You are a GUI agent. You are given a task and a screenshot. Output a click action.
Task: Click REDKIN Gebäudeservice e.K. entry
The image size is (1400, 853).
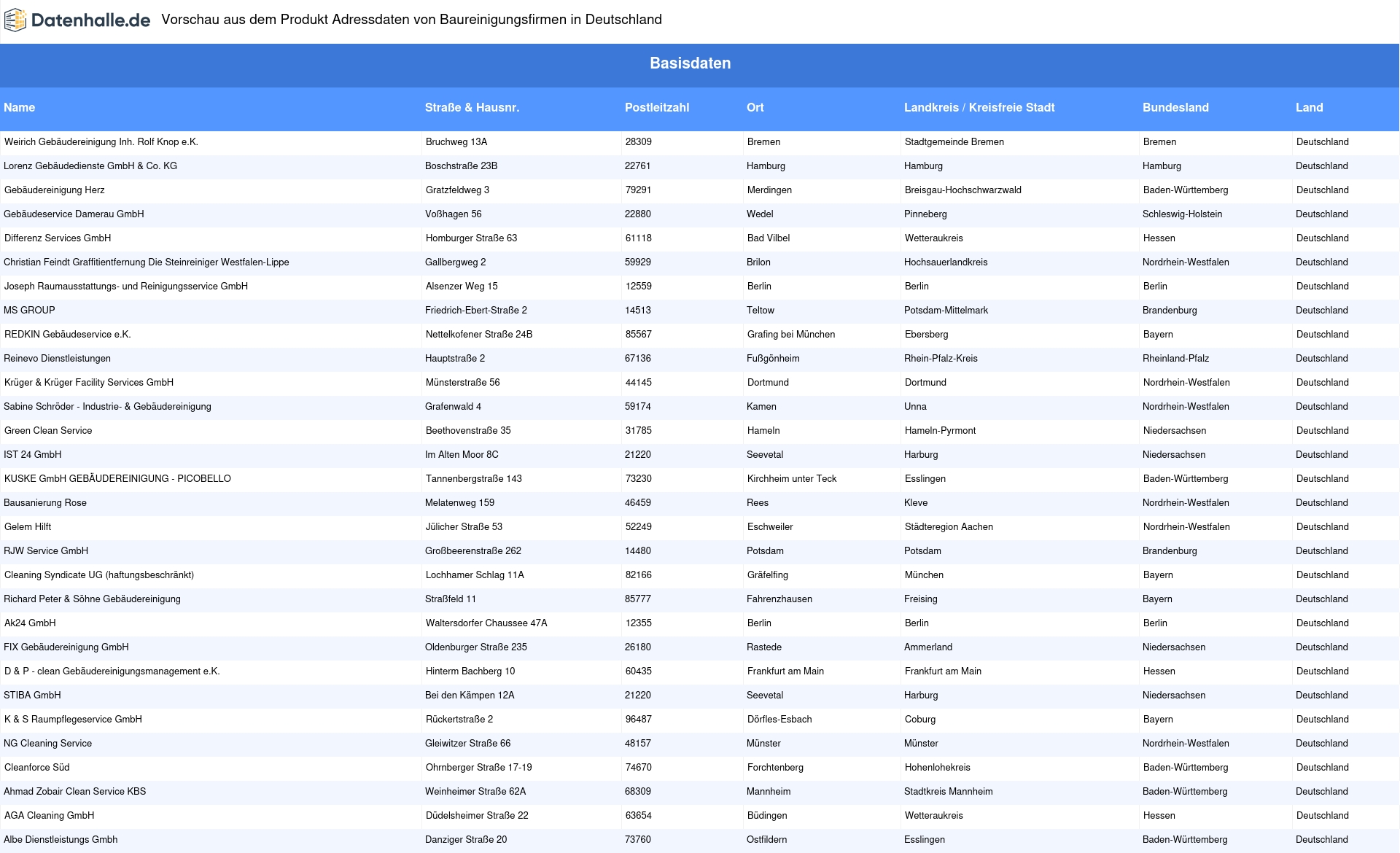68,335
